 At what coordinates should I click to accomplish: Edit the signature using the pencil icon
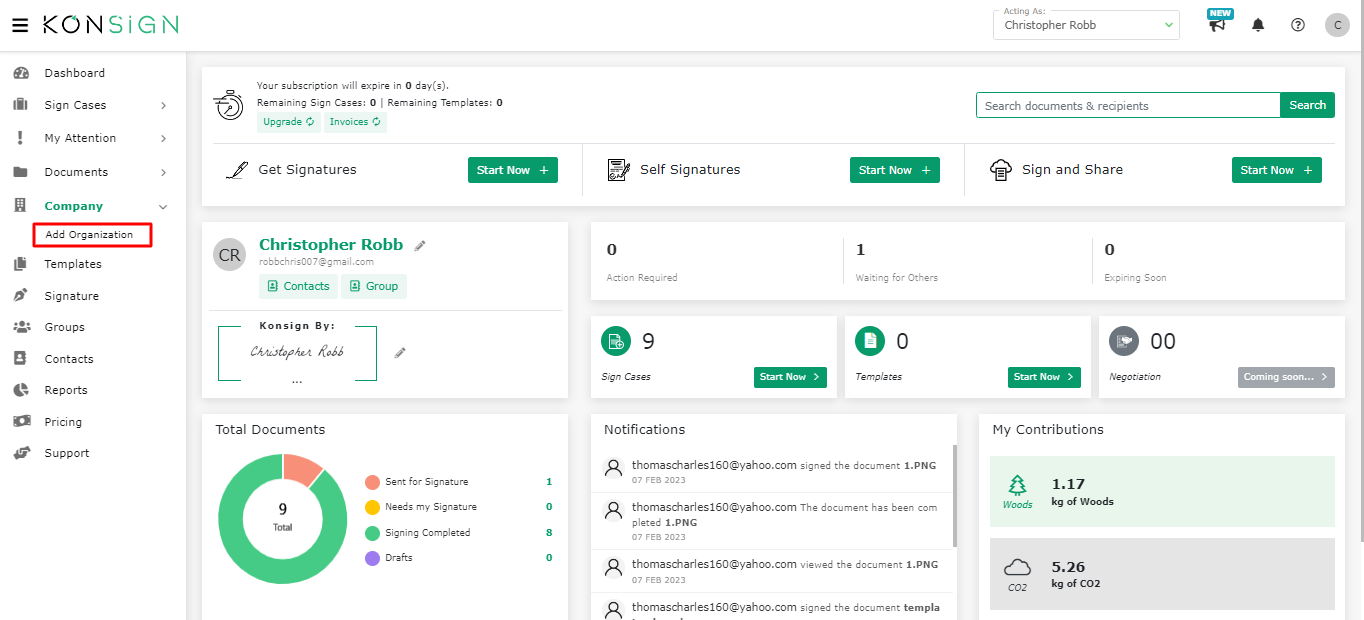tap(399, 351)
